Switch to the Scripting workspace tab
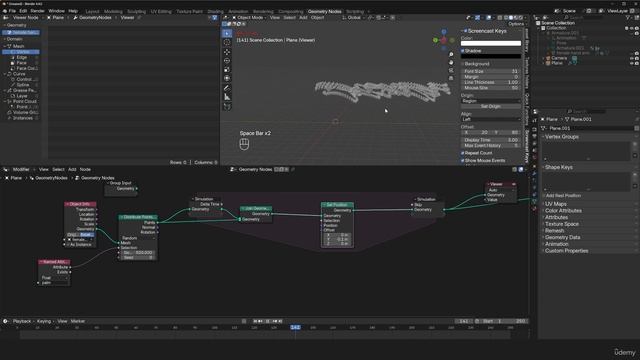This screenshot has height=360, width=640. point(355,11)
